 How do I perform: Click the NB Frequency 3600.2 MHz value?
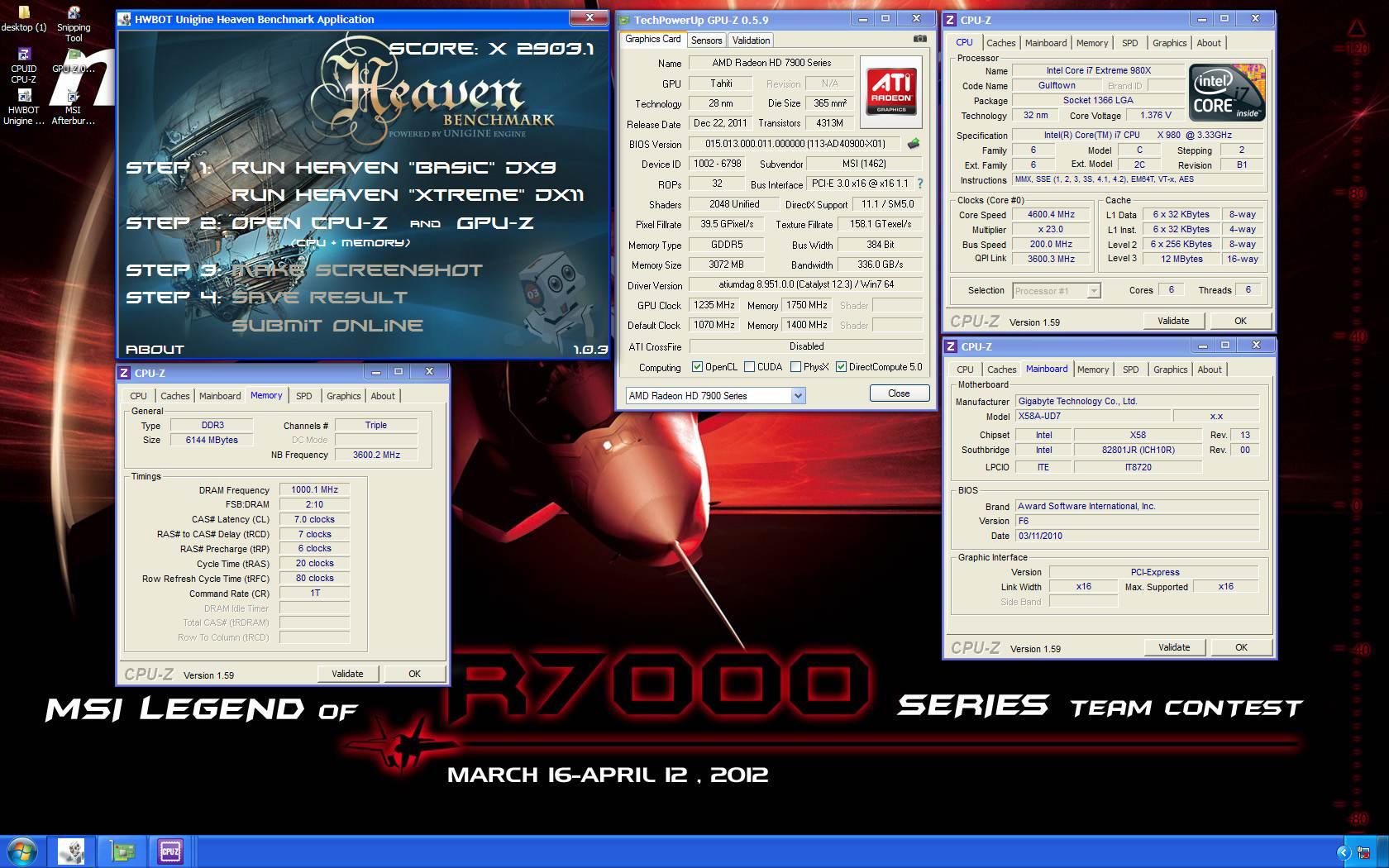click(x=376, y=455)
